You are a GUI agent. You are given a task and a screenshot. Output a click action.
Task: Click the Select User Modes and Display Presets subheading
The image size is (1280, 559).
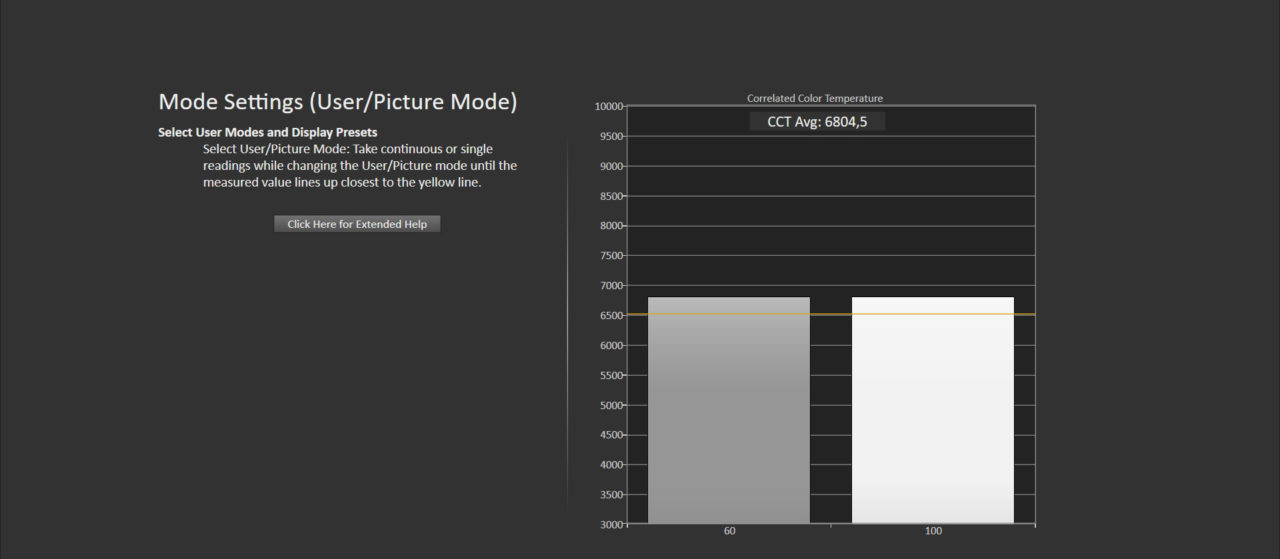click(267, 132)
